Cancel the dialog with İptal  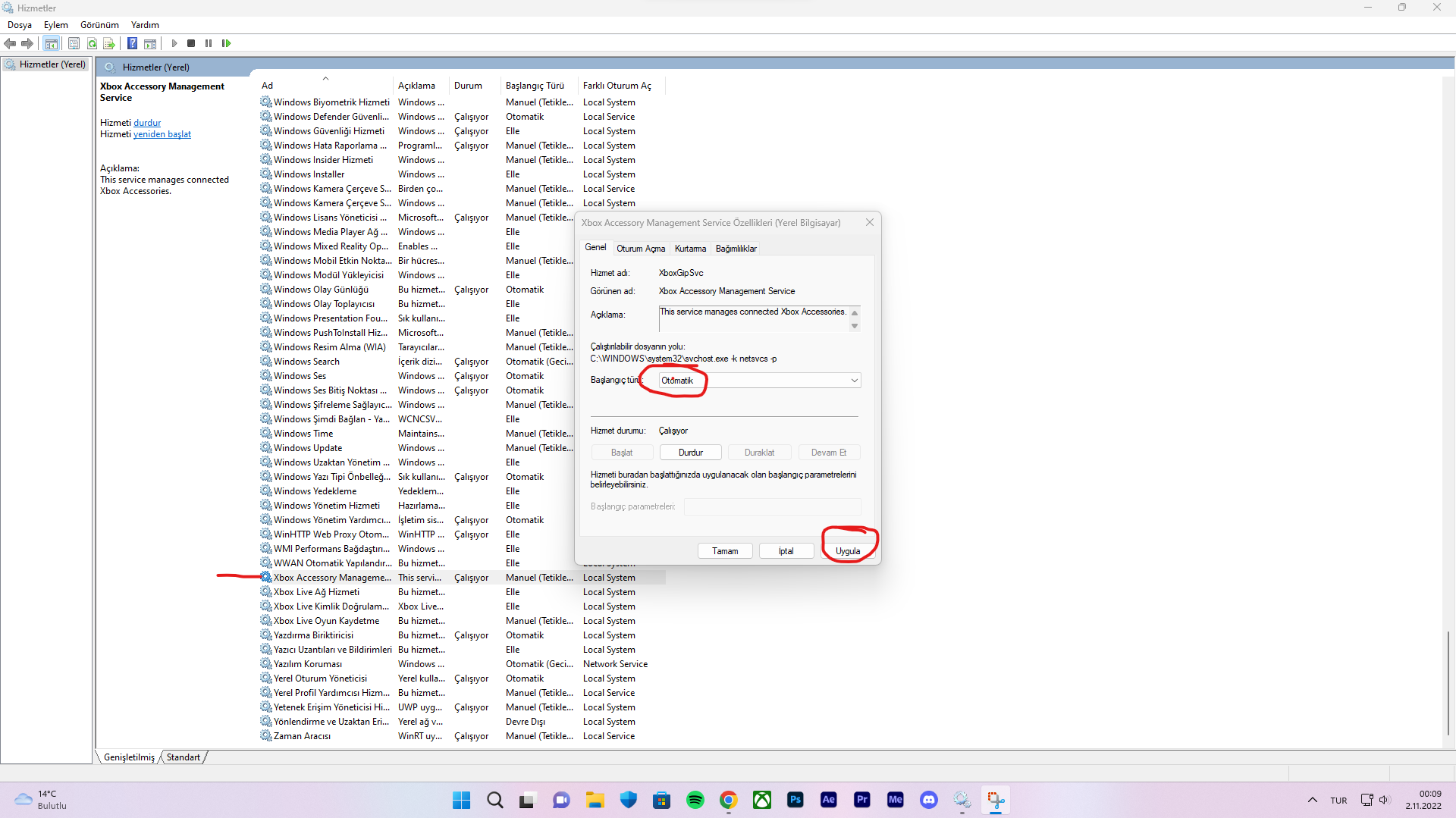click(x=786, y=551)
